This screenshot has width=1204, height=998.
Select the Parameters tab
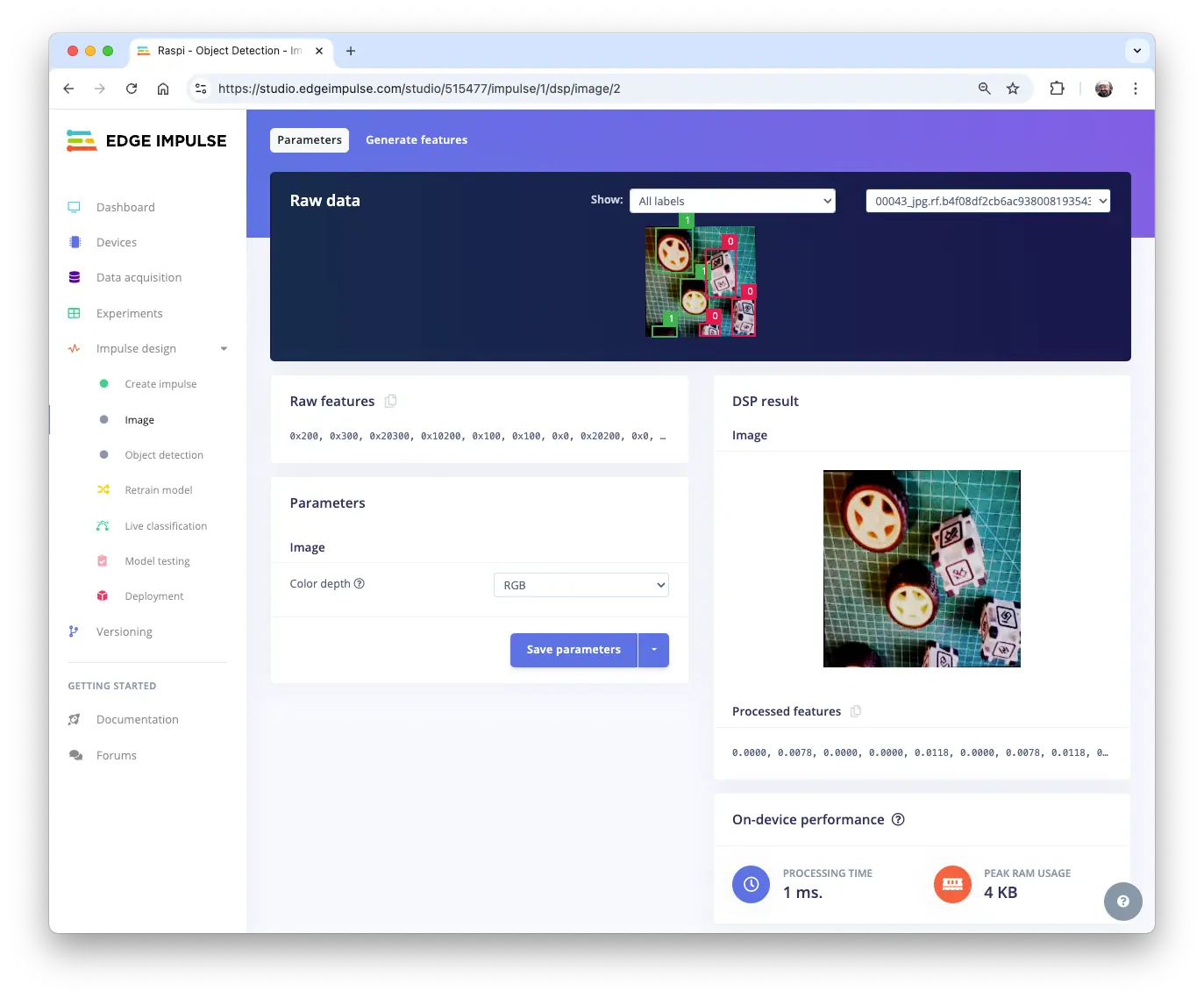point(310,140)
